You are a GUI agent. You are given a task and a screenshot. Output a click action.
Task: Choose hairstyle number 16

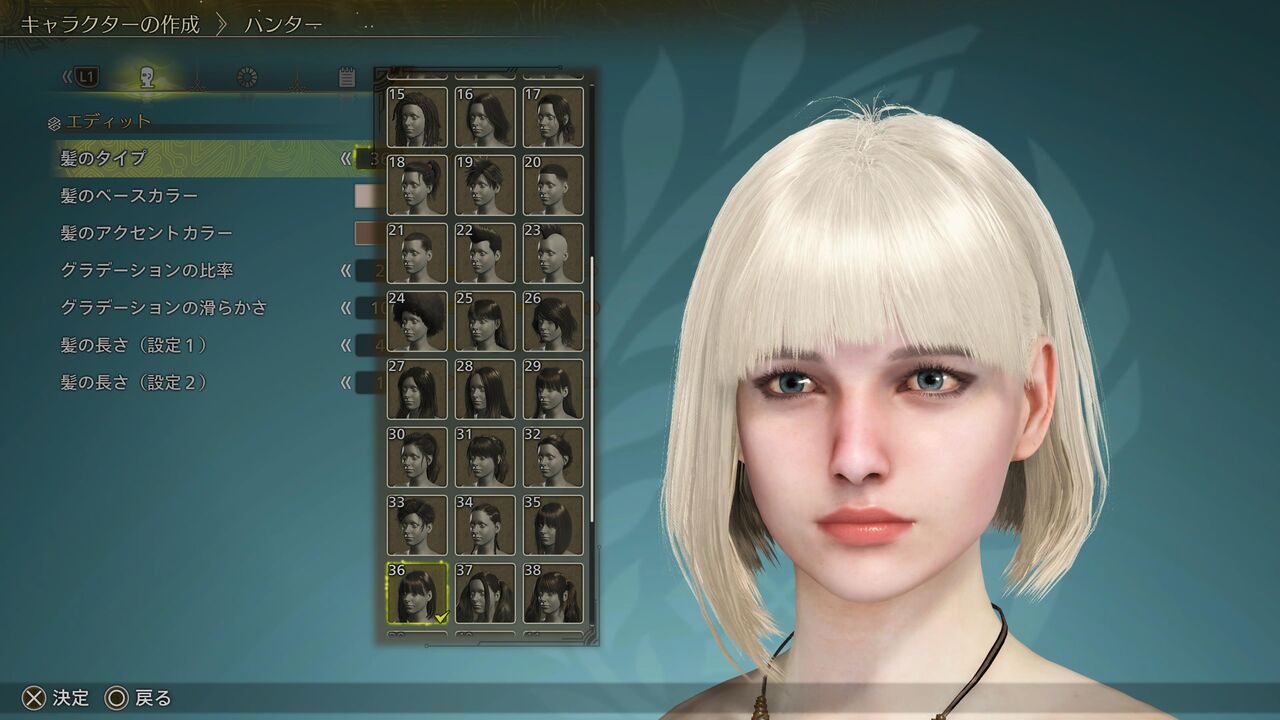pos(485,117)
